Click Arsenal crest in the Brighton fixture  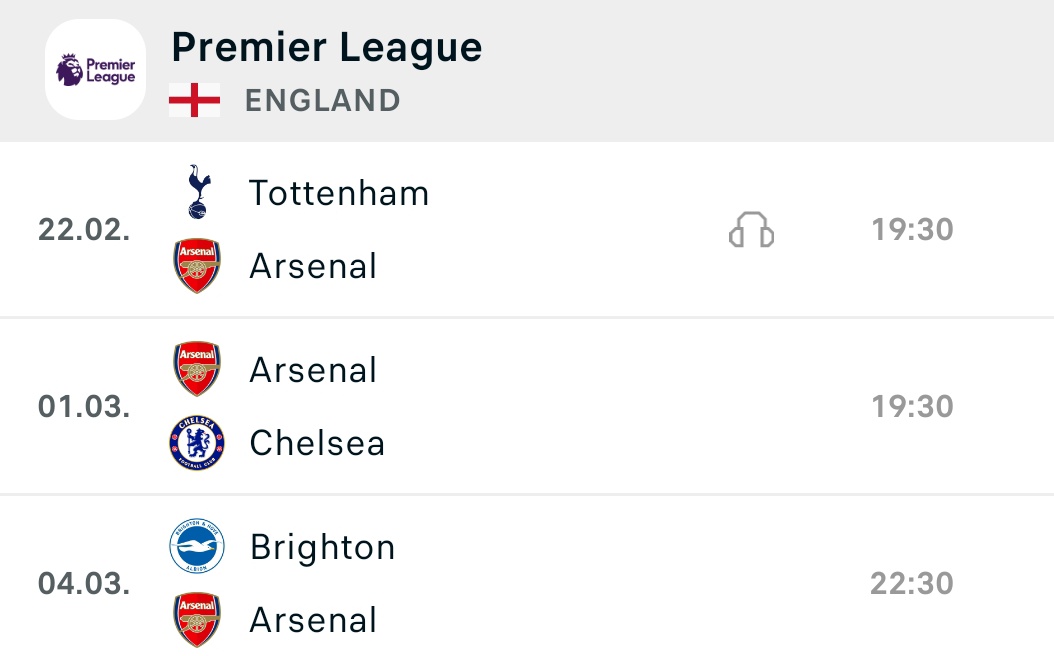(197, 620)
